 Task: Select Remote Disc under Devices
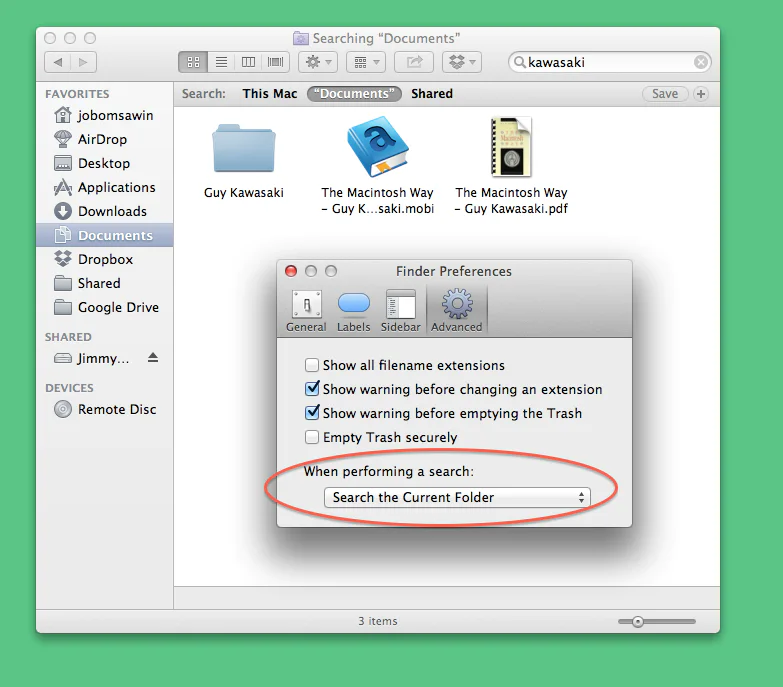pos(104,409)
